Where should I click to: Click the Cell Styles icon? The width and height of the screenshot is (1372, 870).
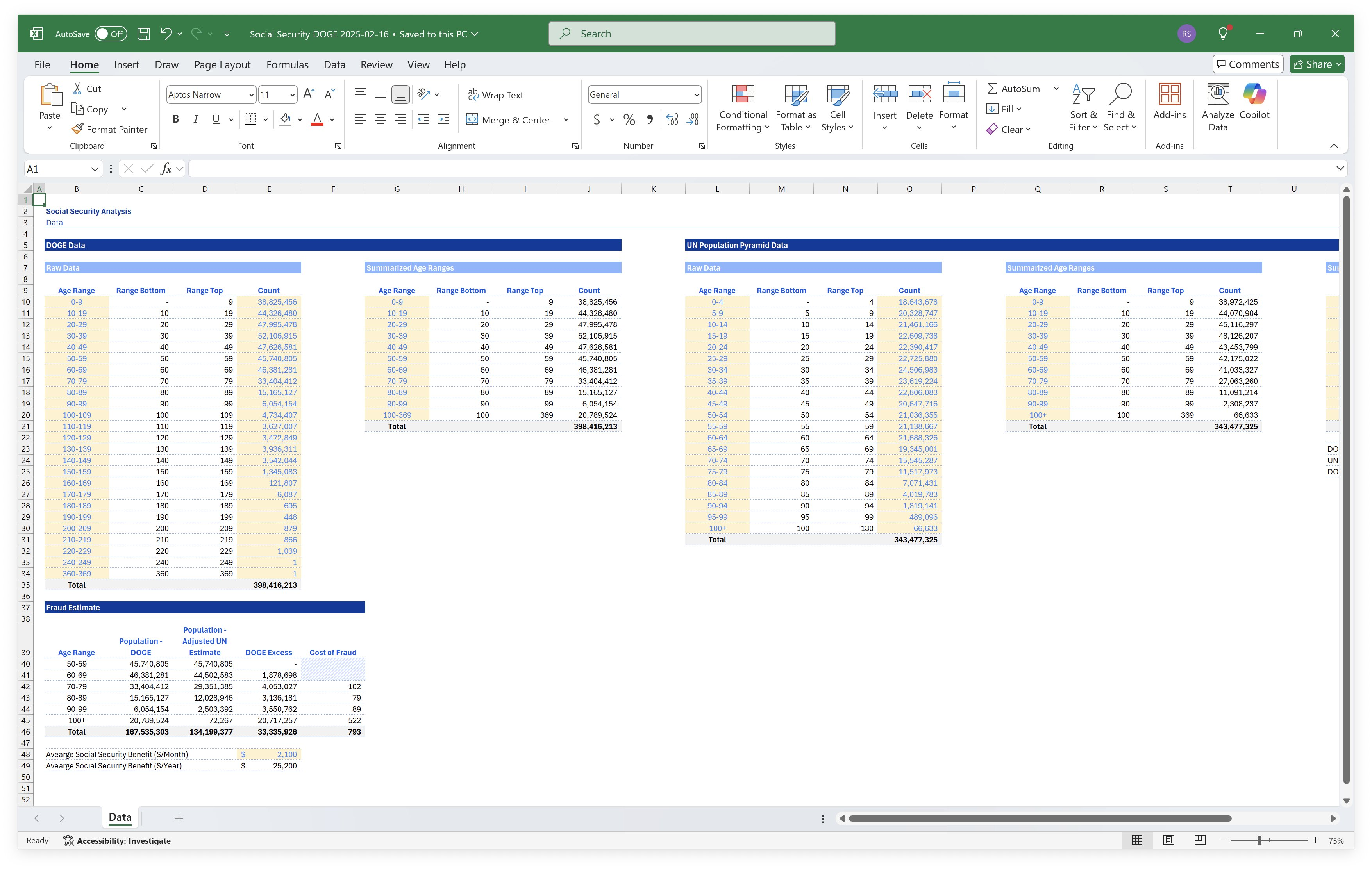838,94
